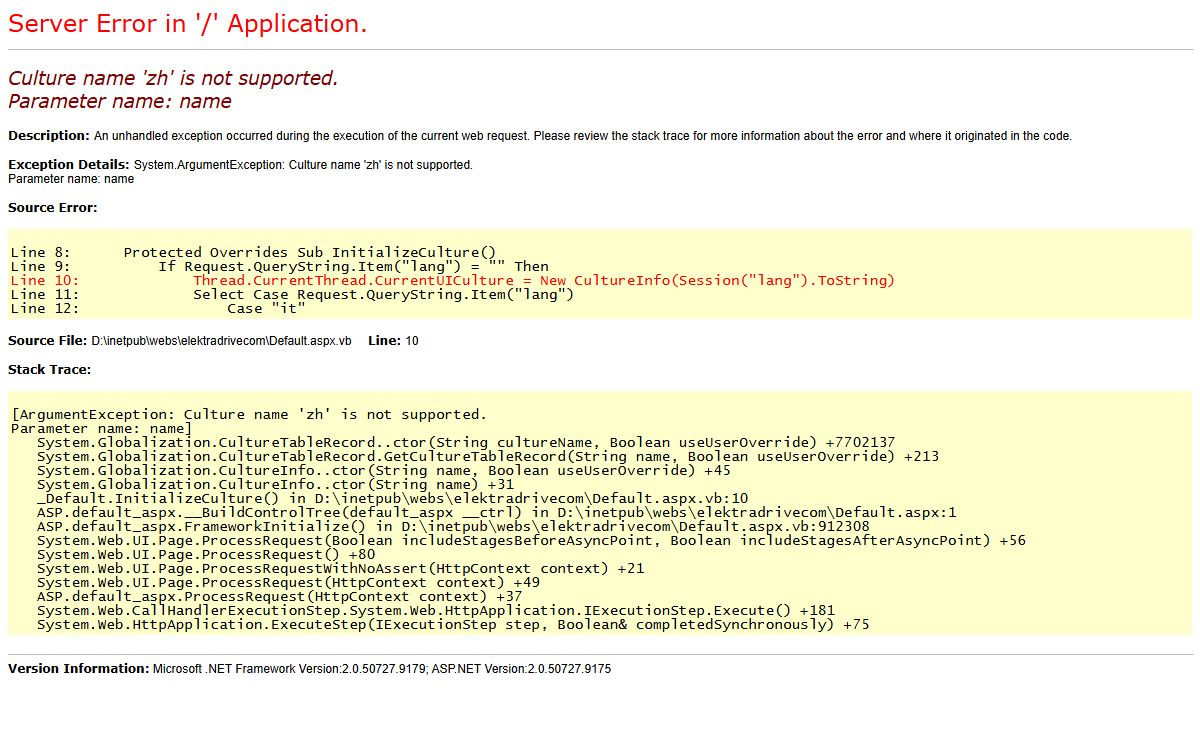Click the CultureInfo..ctor +45 stack line
Viewport: 1200px width, 740px height.
(384, 470)
